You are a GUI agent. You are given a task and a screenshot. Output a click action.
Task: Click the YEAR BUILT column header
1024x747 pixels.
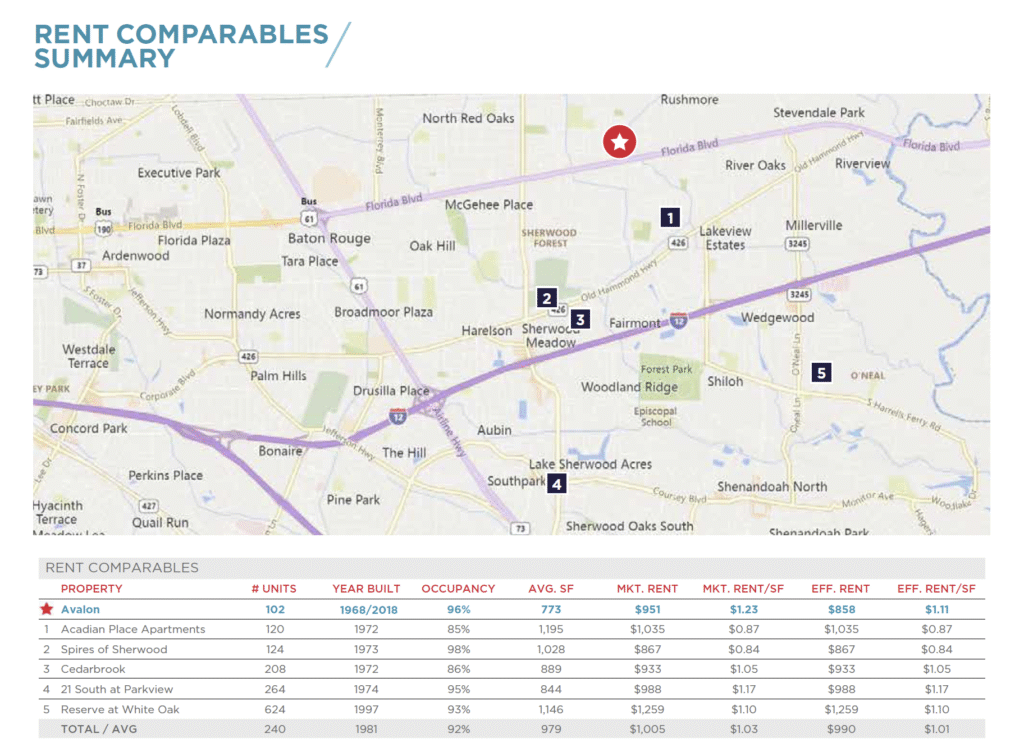[366, 588]
